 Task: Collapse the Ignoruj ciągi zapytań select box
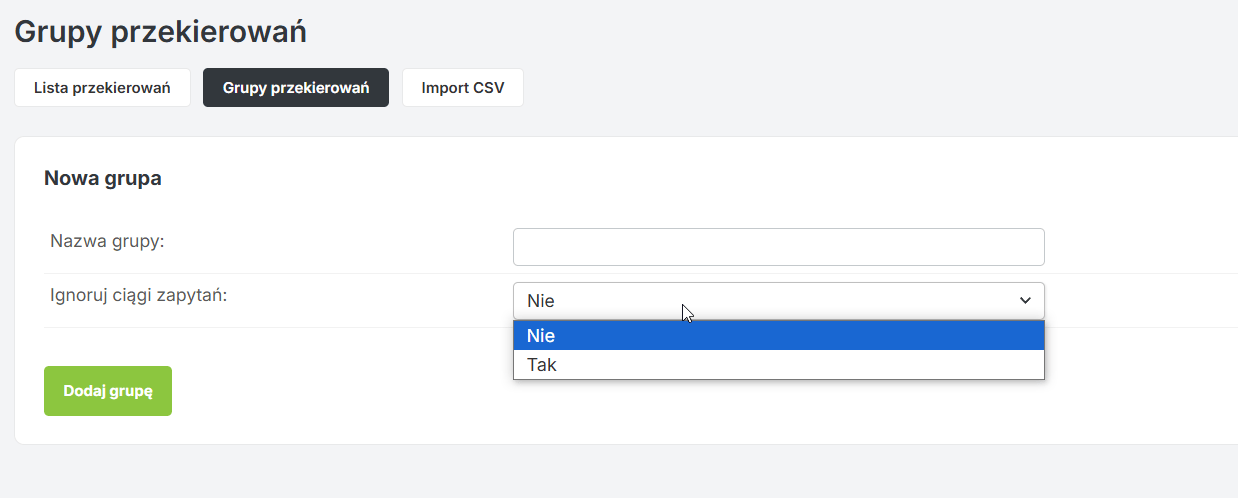tap(778, 301)
